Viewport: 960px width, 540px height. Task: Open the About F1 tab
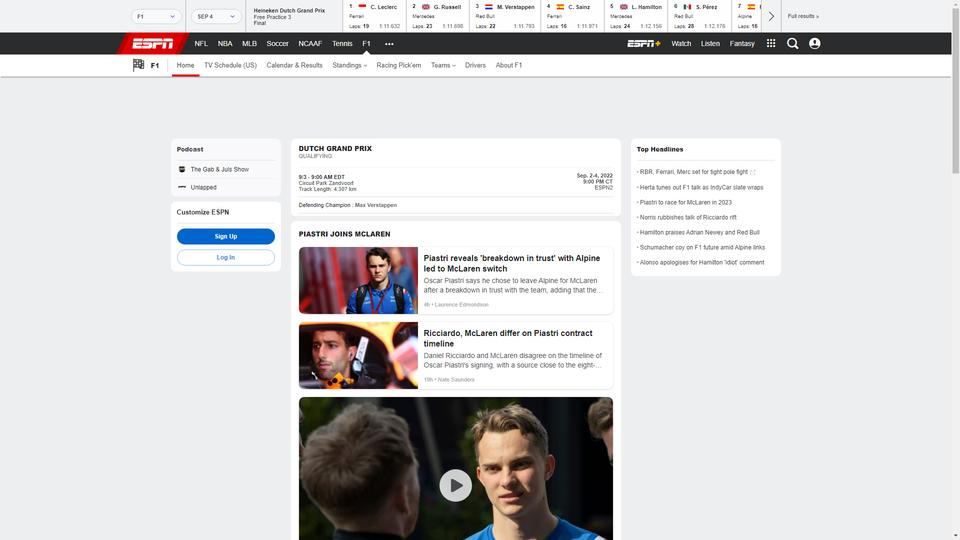point(509,66)
